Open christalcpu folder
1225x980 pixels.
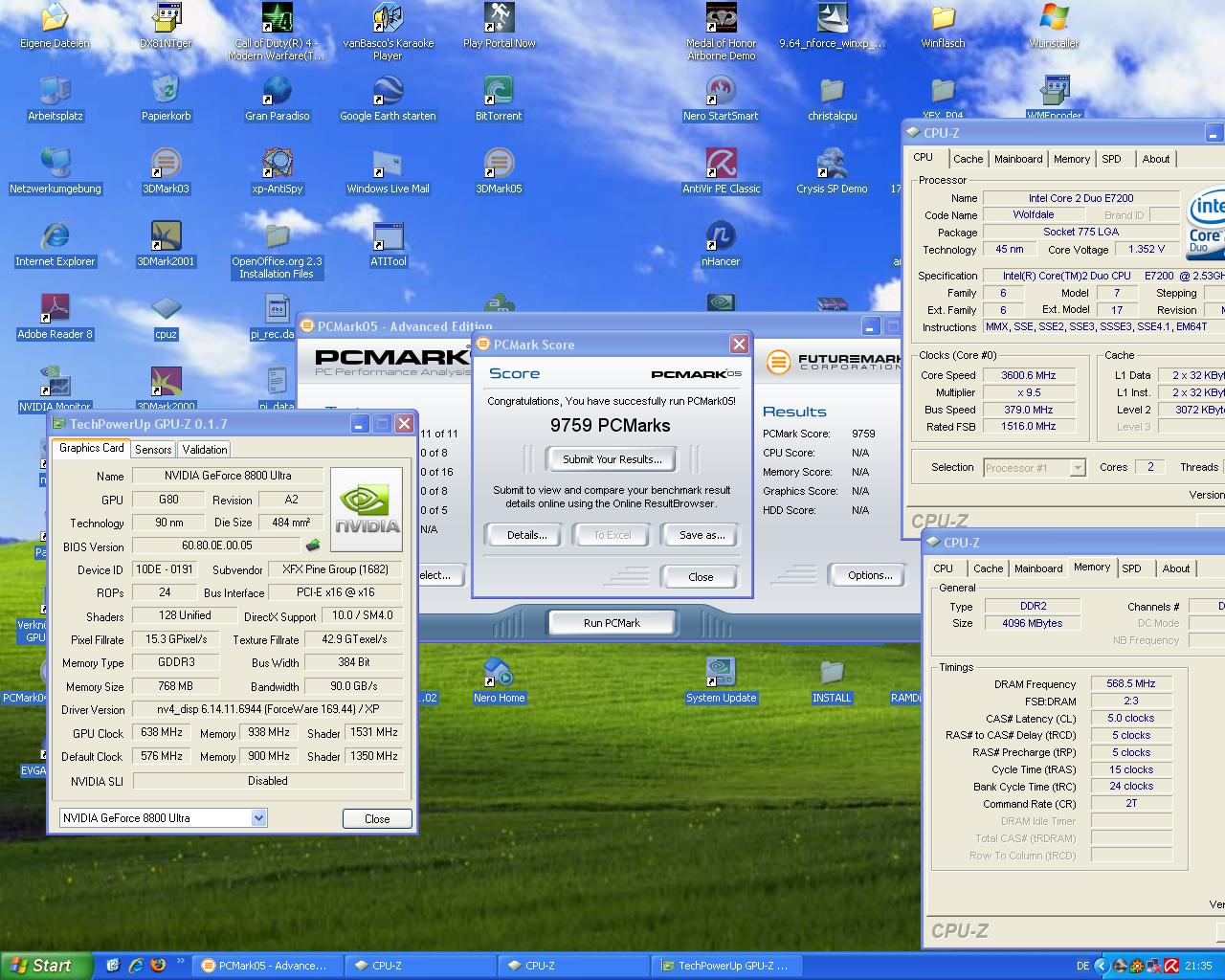832,99
